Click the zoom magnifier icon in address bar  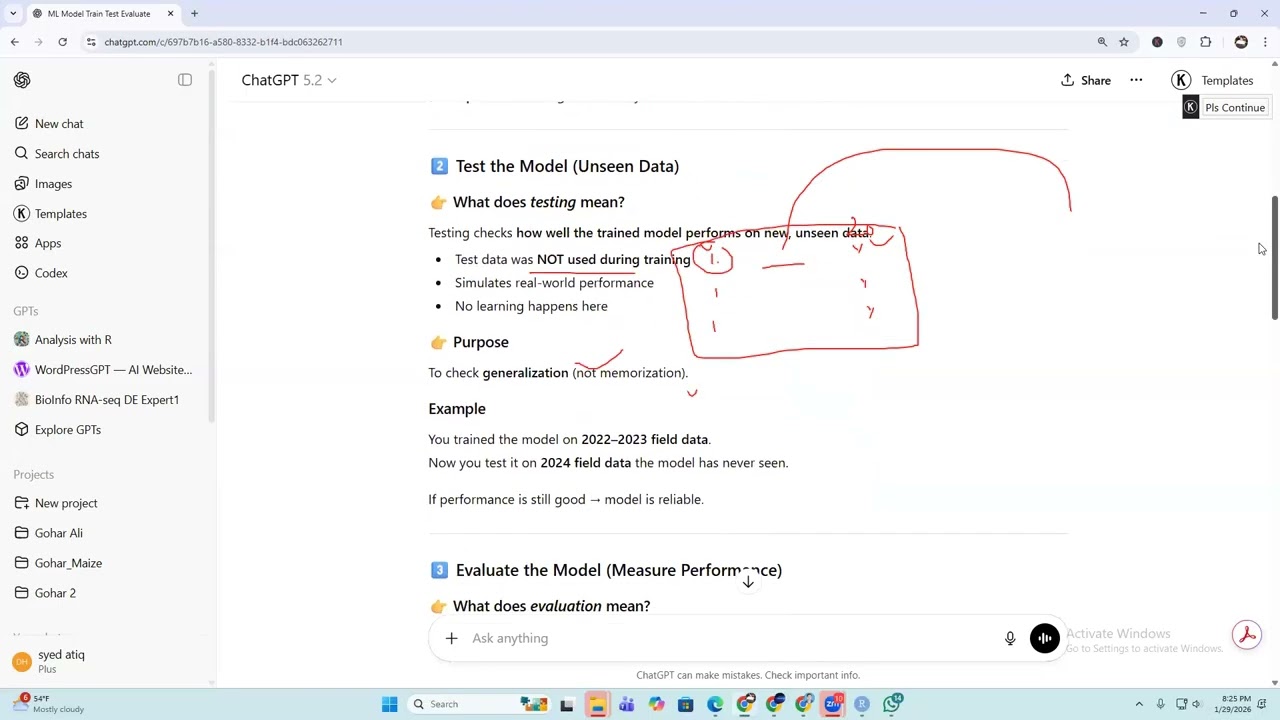(x=1102, y=42)
